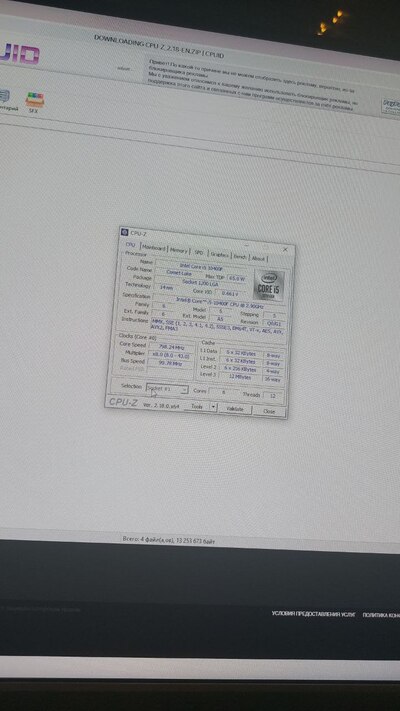The height and width of the screenshot is (711, 400).
Task: Switch to the Mainboard tab
Action: pos(153,248)
